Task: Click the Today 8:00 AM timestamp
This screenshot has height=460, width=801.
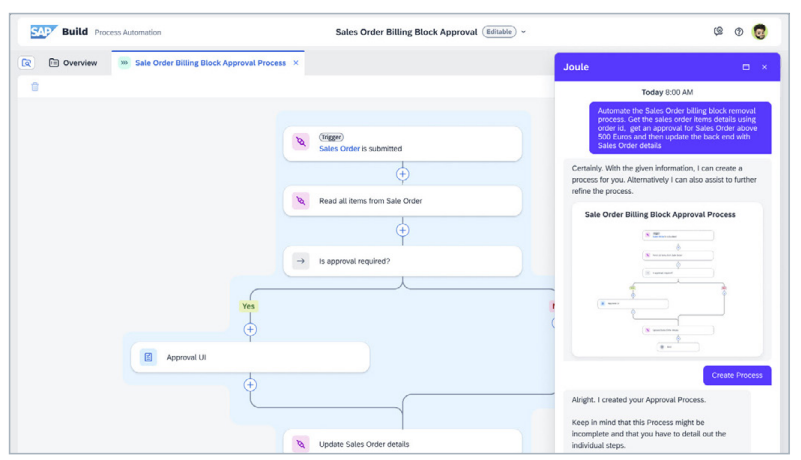Action: click(667, 93)
